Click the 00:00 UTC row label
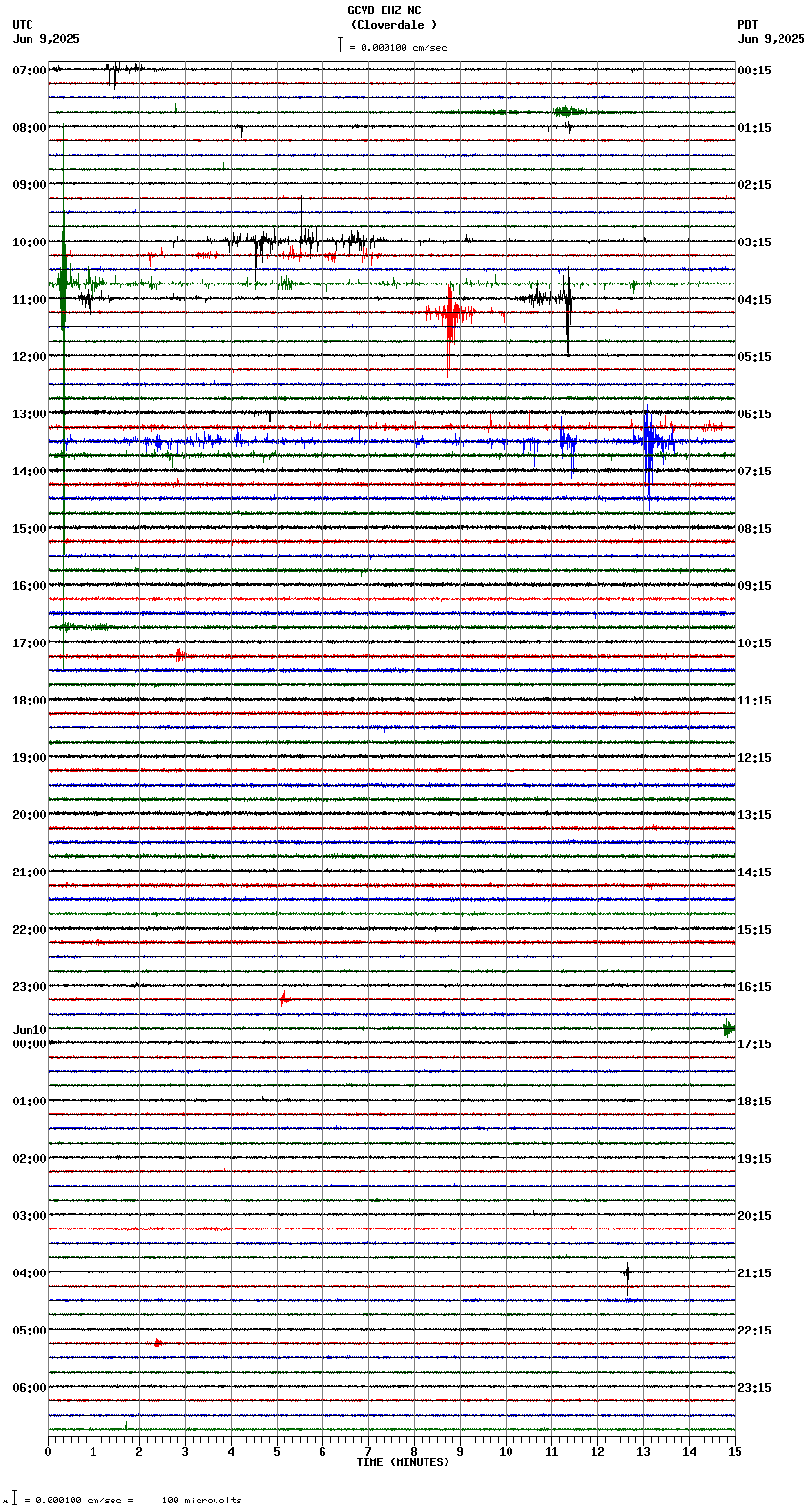811x1512 pixels. [x=30, y=1044]
